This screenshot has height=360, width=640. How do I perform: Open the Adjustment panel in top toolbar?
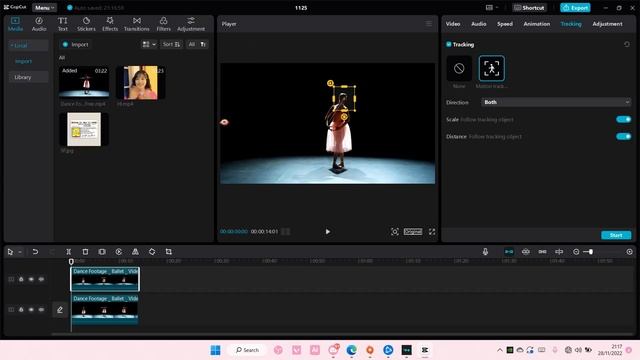(191, 24)
